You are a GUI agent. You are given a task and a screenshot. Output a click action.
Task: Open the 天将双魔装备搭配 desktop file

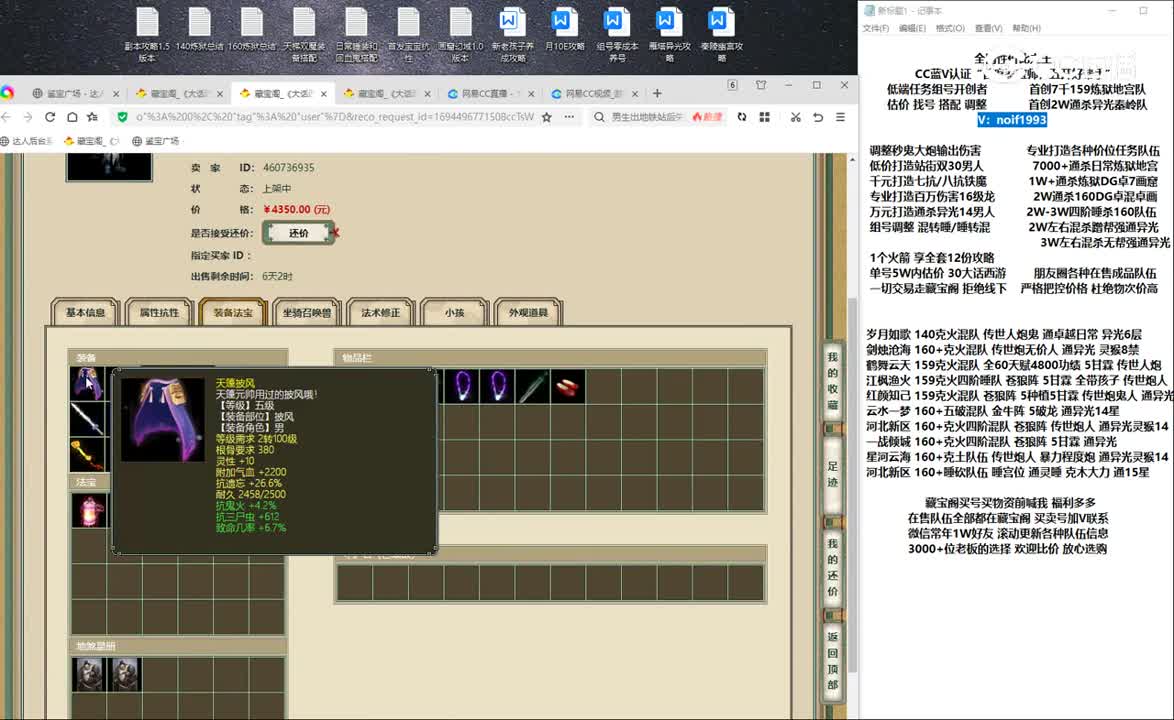(304, 34)
